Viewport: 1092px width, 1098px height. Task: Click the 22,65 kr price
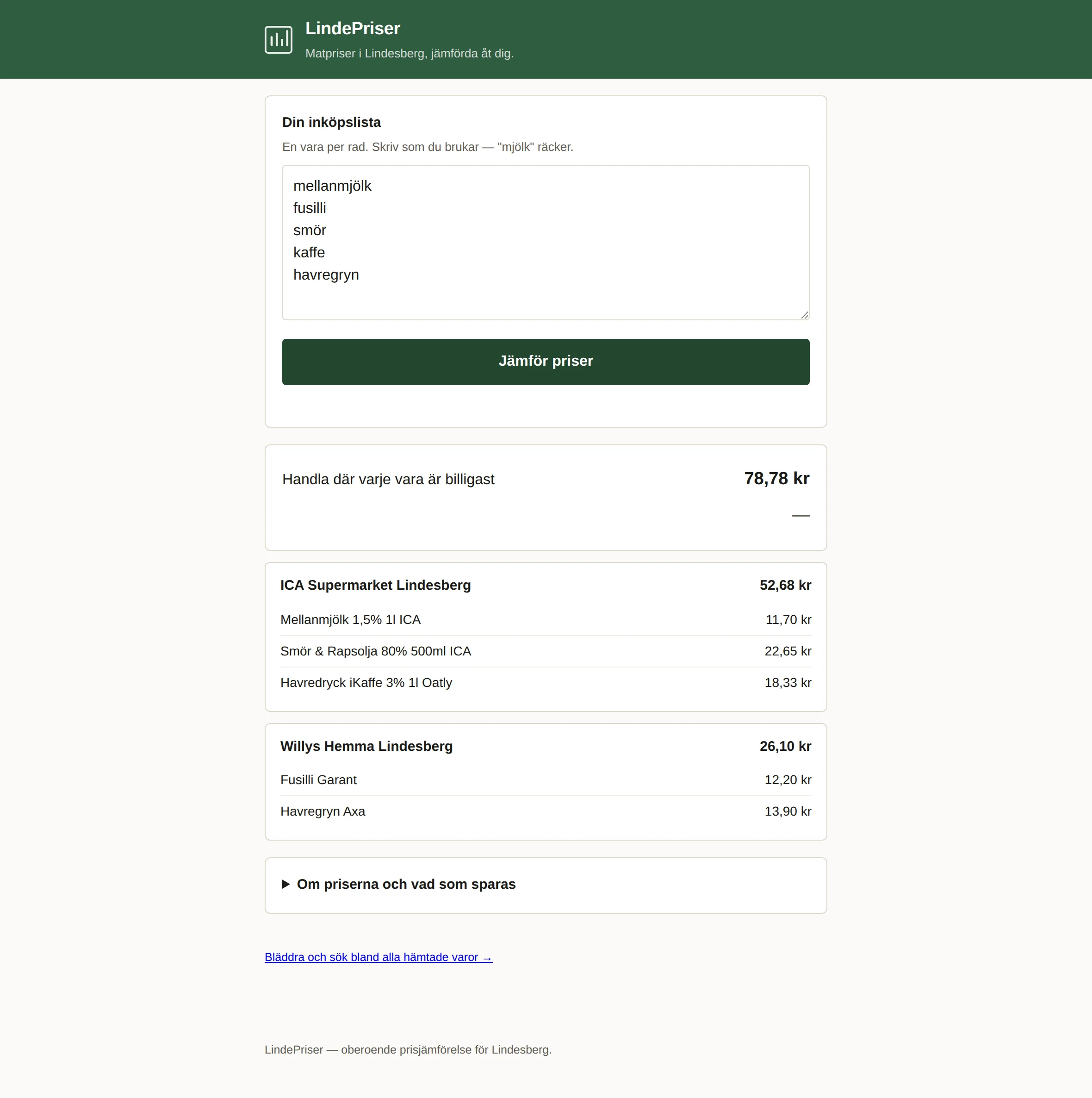click(x=788, y=651)
